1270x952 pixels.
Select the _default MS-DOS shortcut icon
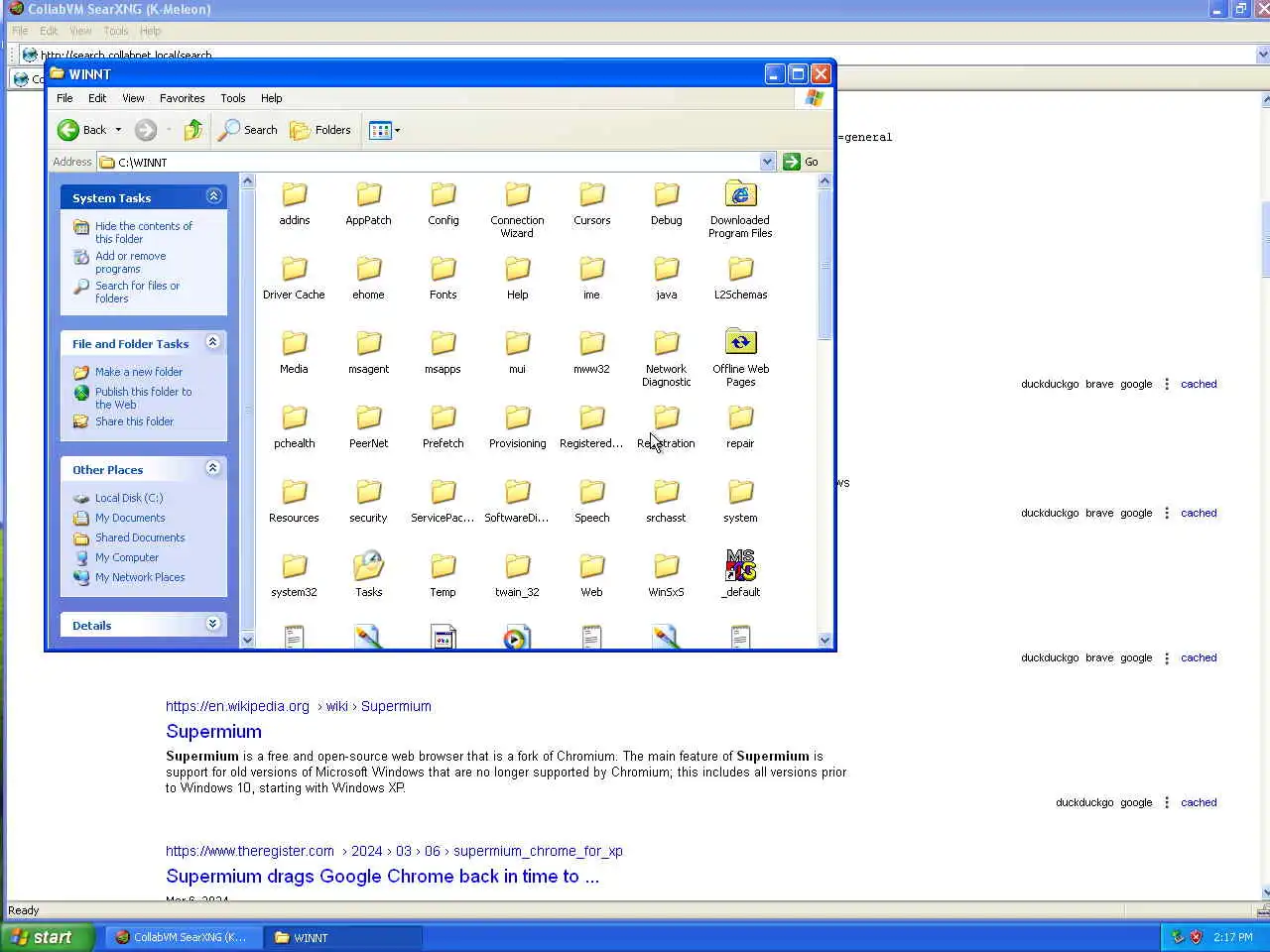click(740, 565)
